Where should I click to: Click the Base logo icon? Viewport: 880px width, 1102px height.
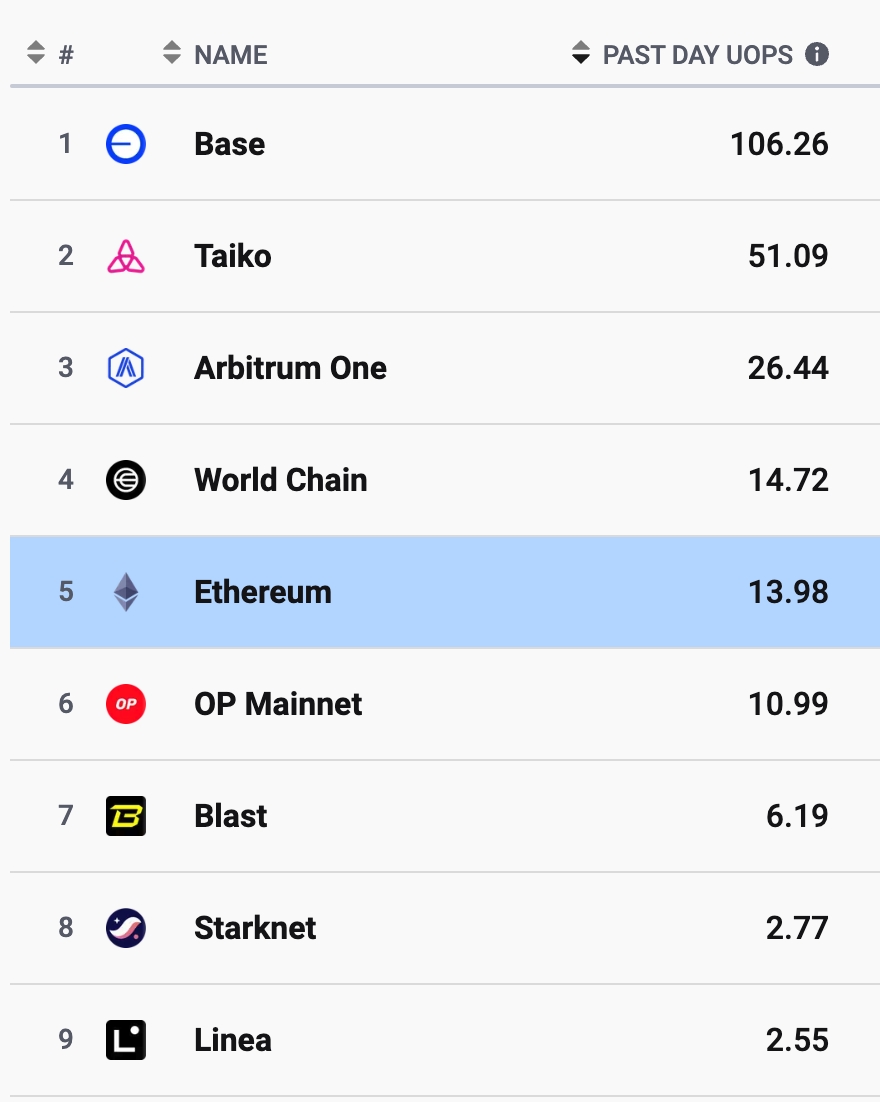(126, 144)
